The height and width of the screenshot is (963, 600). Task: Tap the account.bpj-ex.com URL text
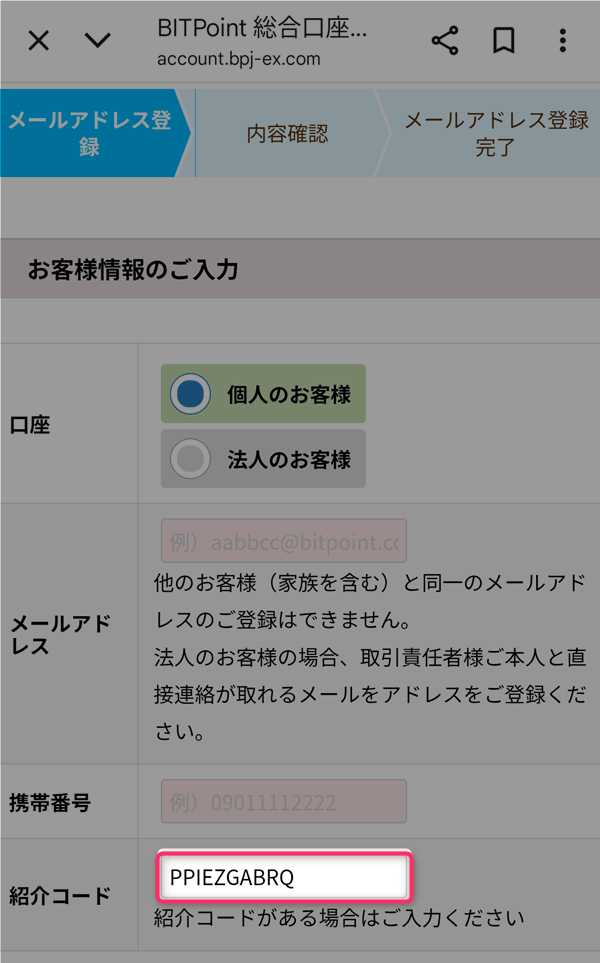point(239,59)
